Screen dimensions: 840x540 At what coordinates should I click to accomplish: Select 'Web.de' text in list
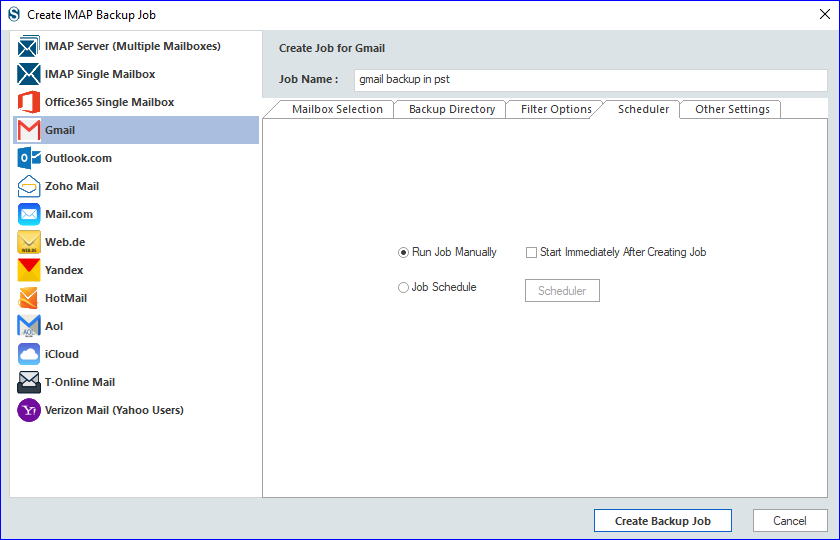65,242
